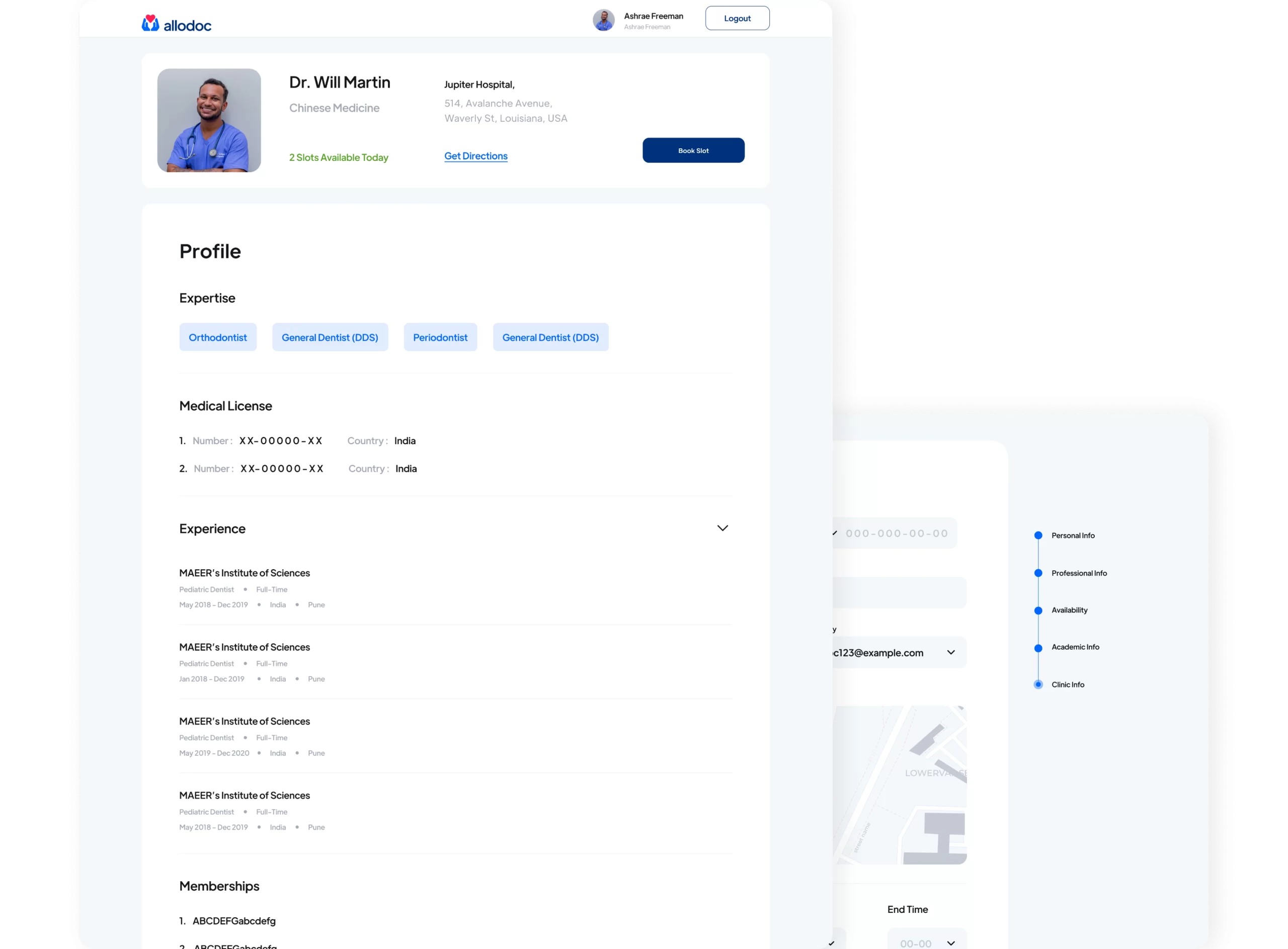Open Dr. Will Martin's profile photo
Image resolution: width=1288 pixels, height=949 pixels.
209,120
